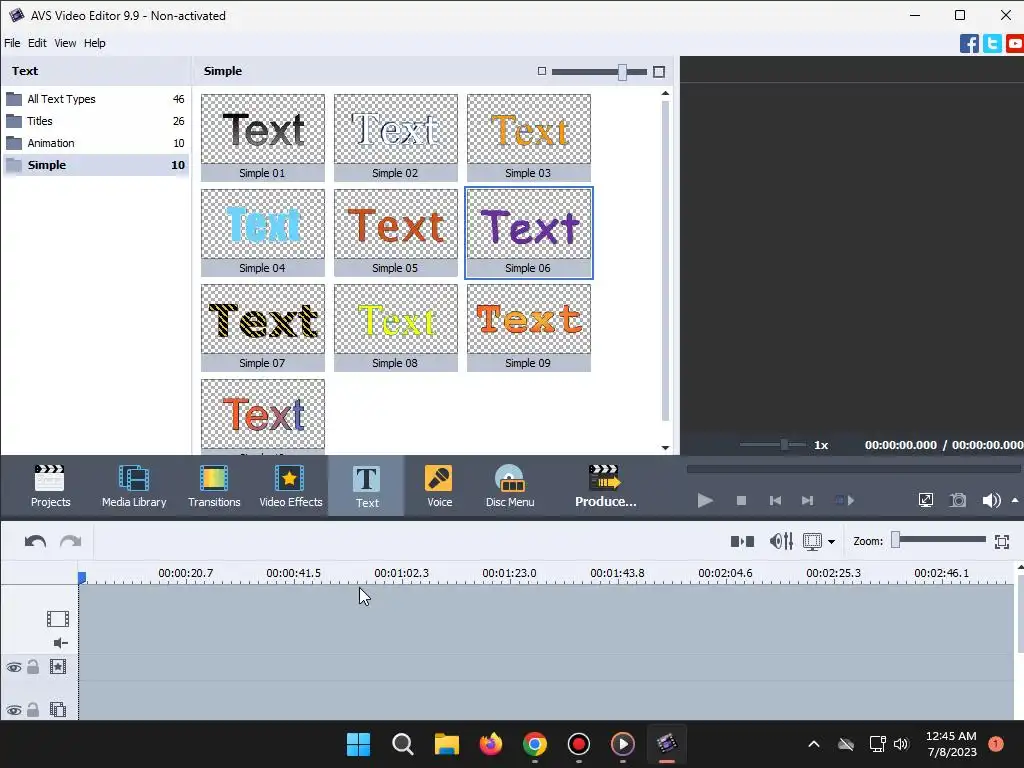The height and width of the screenshot is (768, 1024).
Task: Toggle lock on overlay track
Action: [33, 709]
